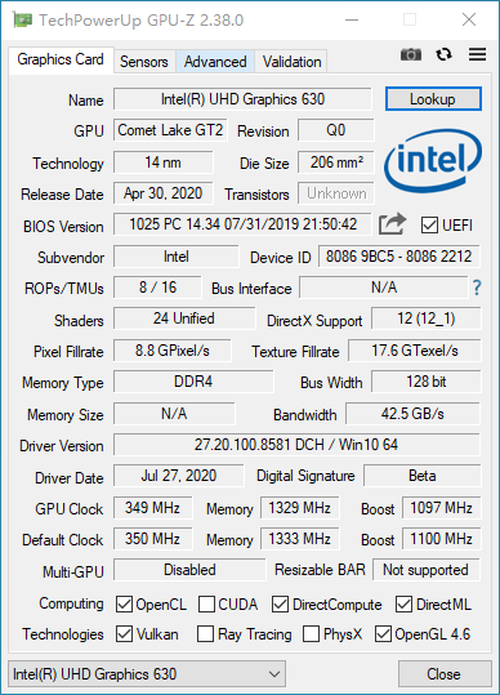Toggle the UEFI checkbox
This screenshot has height=695, width=500.
(x=429, y=225)
